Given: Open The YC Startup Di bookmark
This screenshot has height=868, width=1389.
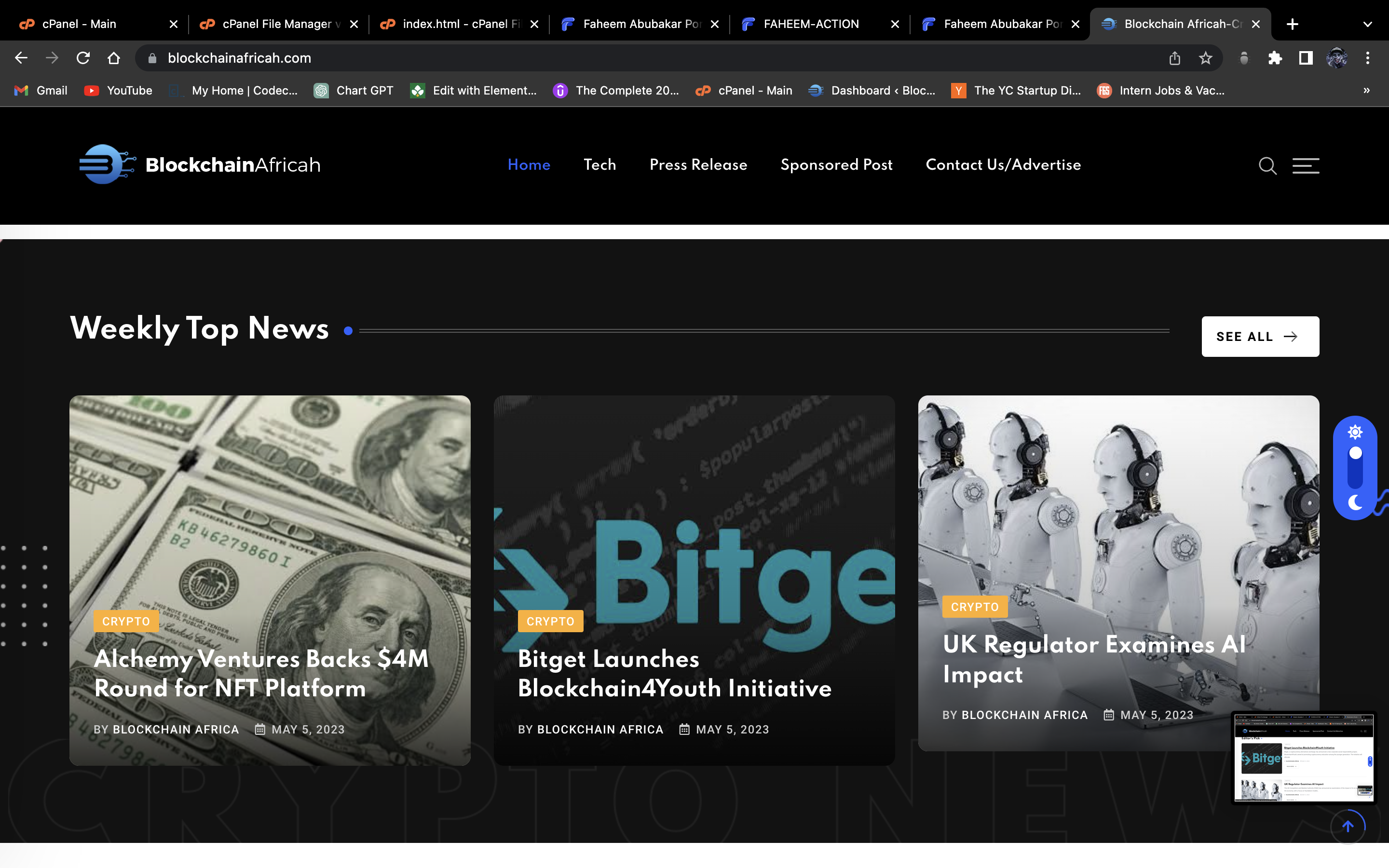Looking at the screenshot, I should coord(1016,91).
